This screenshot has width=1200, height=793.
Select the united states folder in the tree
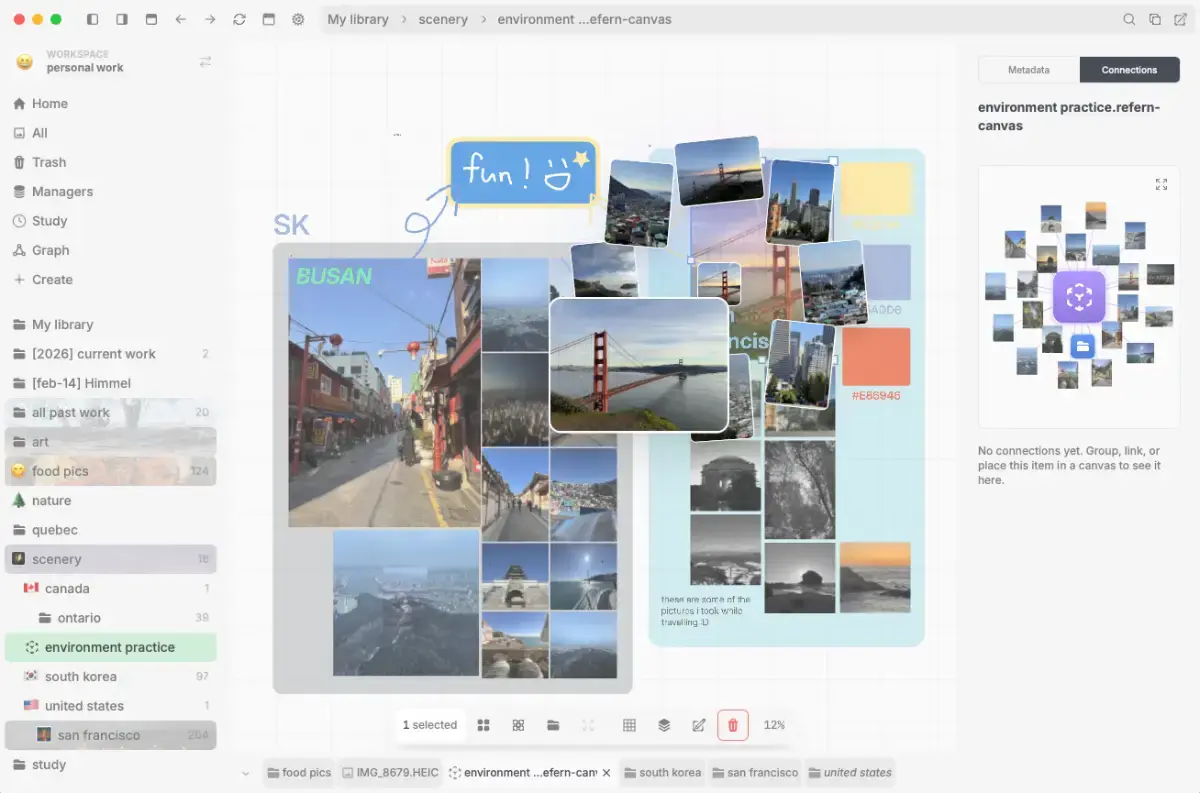point(110,706)
